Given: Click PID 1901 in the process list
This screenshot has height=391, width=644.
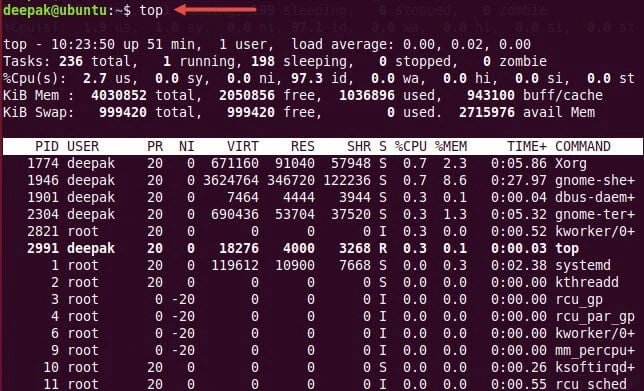Looking at the screenshot, I should 43,197.
